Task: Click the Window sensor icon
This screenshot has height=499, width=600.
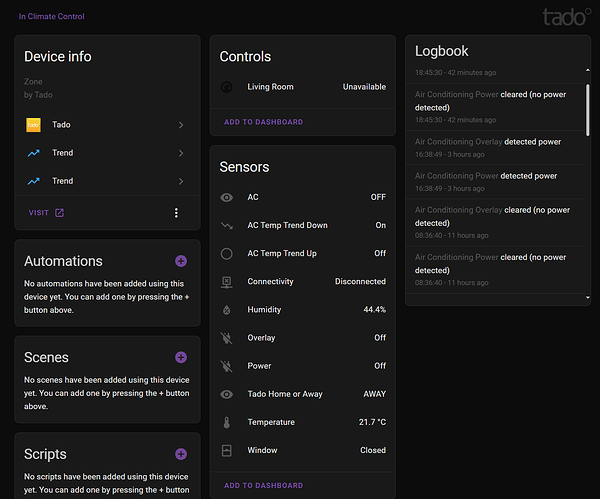Action: pos(226,450)
